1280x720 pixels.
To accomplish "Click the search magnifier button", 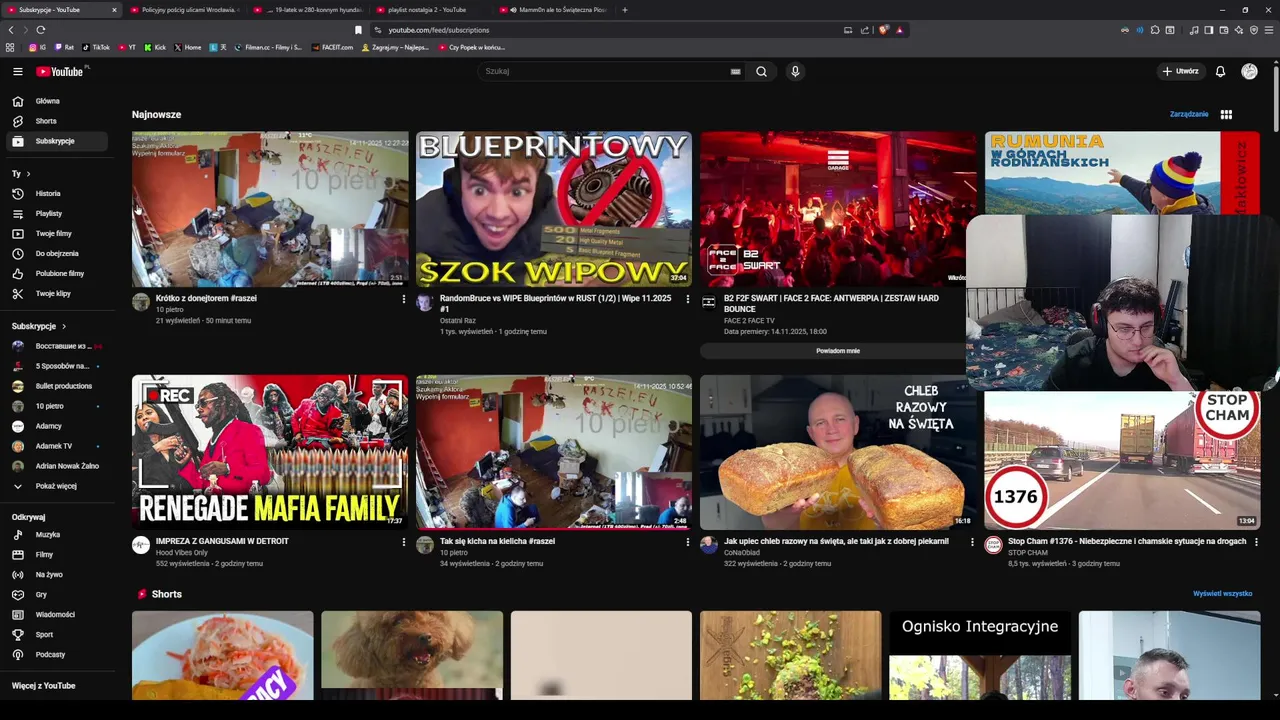I will point(761,71).
